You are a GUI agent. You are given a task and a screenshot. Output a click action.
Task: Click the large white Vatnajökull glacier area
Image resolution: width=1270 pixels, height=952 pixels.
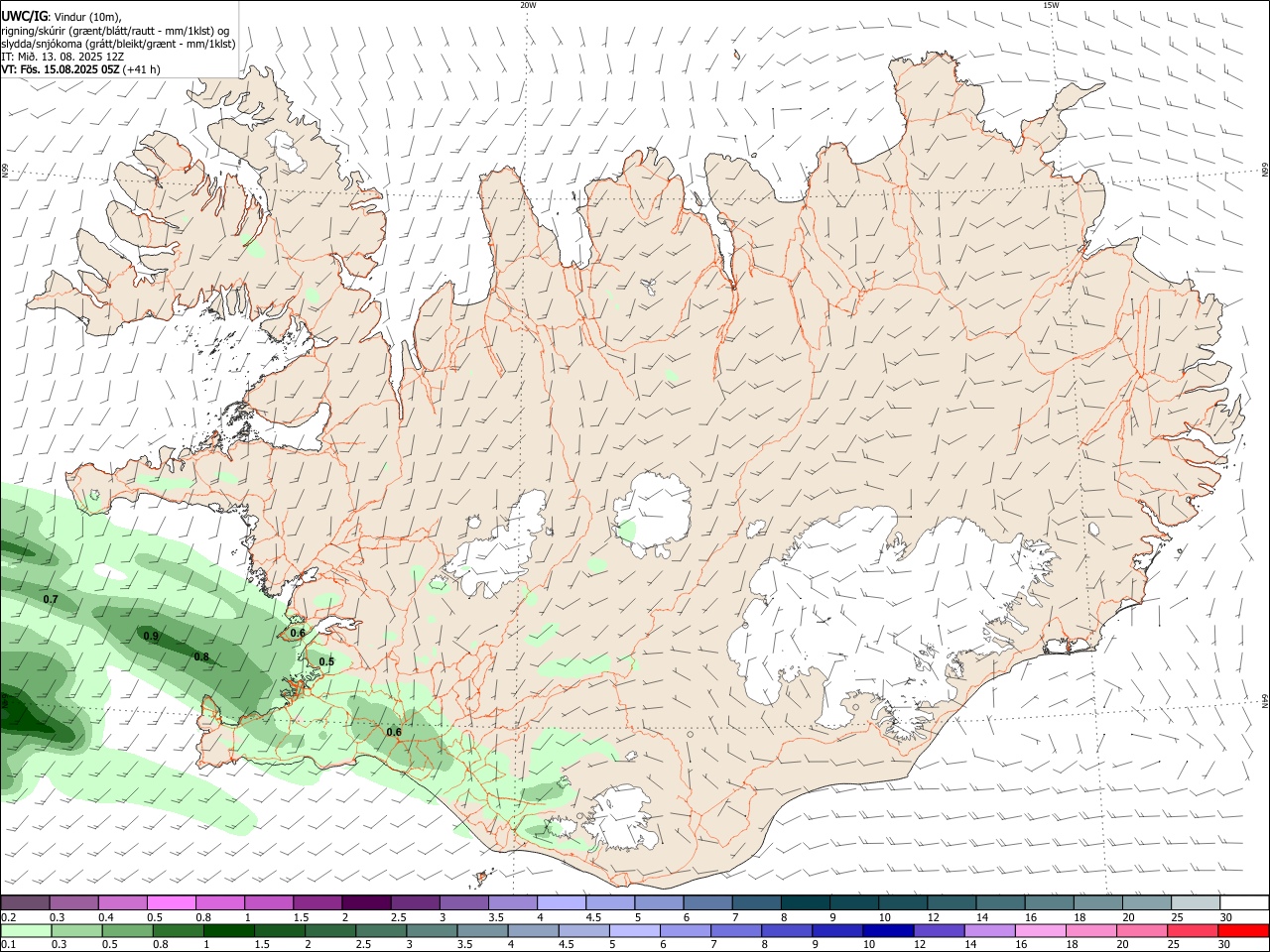[x=883, y=615]
